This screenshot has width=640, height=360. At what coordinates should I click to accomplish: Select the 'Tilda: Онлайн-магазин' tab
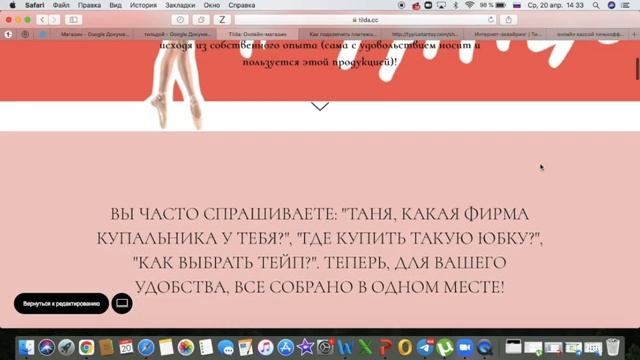point(258,35)
